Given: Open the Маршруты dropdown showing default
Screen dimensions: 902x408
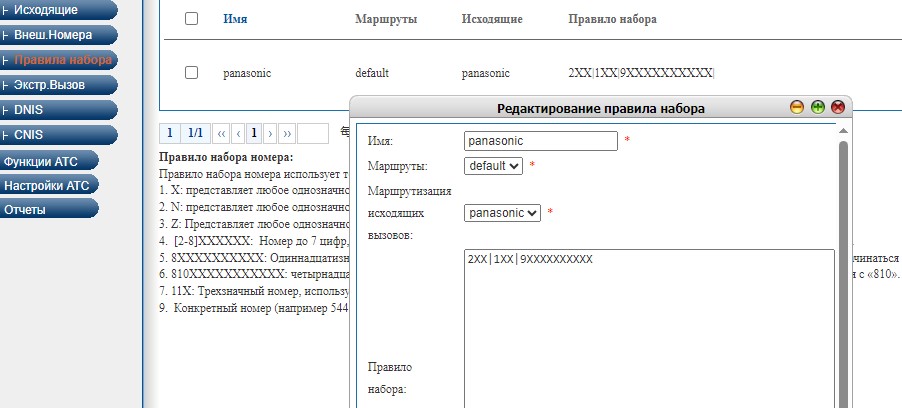Looking at the screenshot, I should pos(494,166).
